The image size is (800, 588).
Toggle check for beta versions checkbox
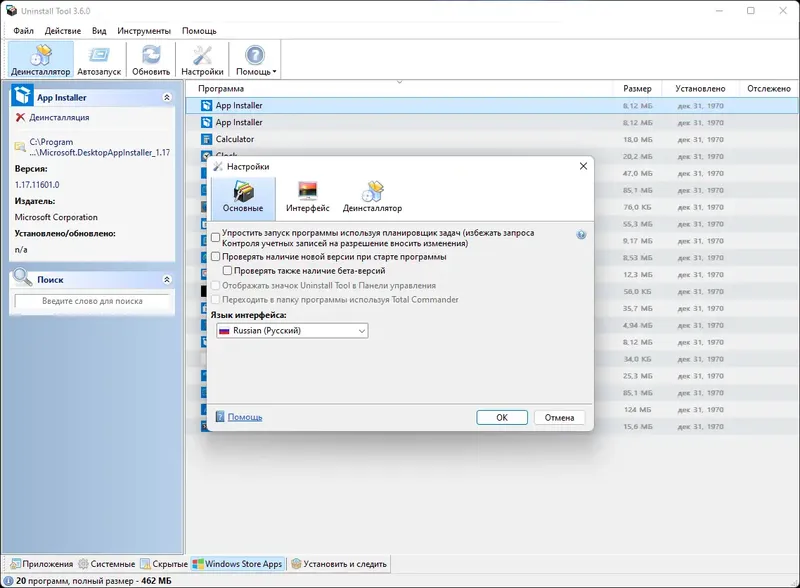228,270
